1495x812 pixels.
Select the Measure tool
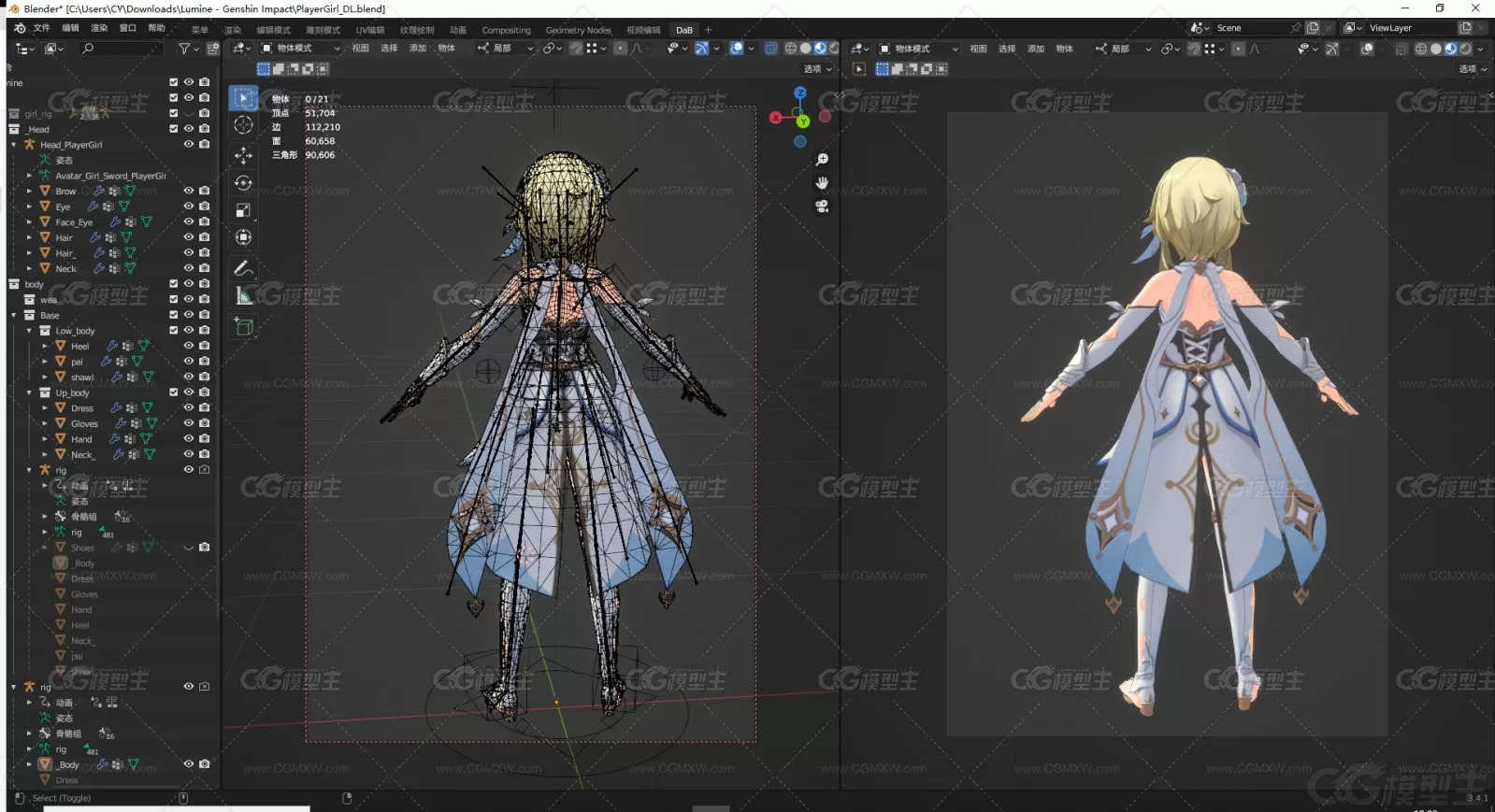(x=243, y=296)
